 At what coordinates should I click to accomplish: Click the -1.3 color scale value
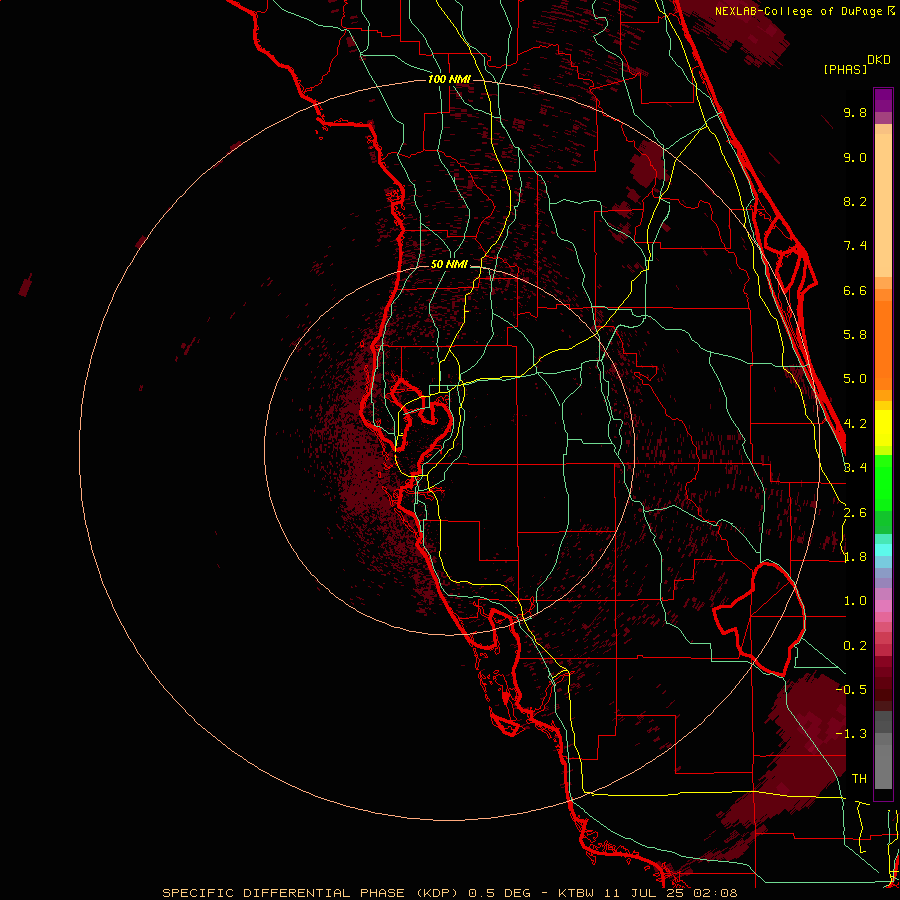pos(852,734)
